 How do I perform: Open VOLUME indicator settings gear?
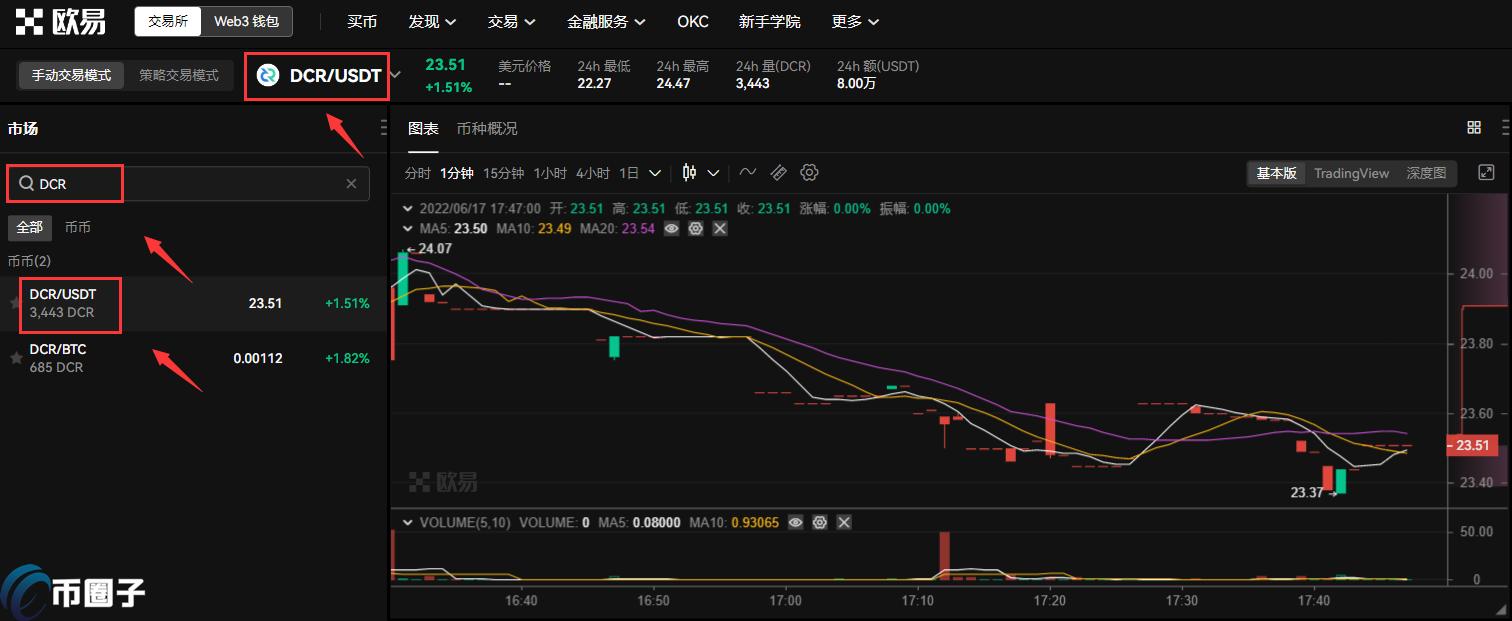click(x=820, y=522)
